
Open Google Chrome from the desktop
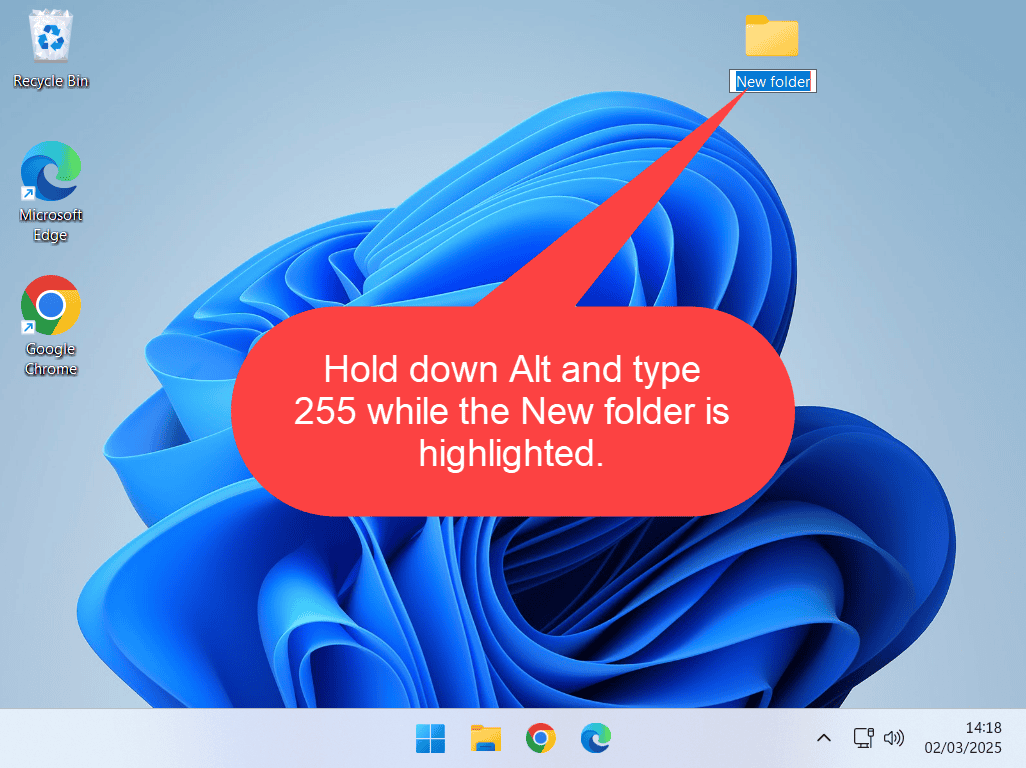point(50,305)
